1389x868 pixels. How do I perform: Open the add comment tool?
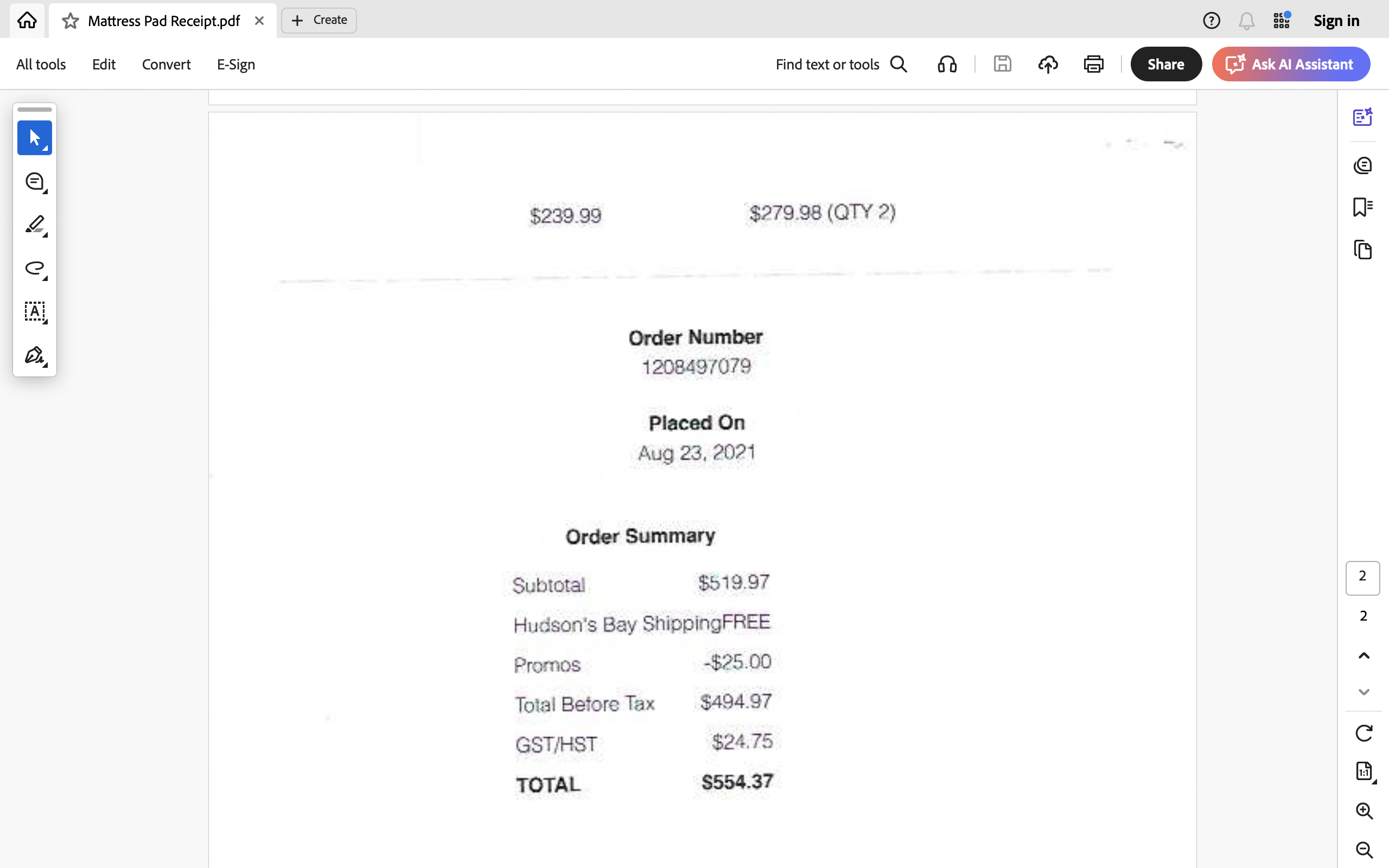click(x=34, y=182)
